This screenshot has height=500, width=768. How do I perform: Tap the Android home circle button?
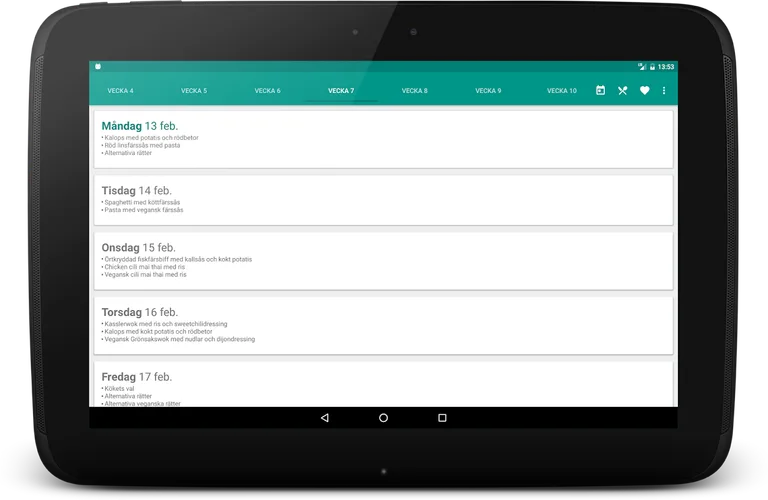(x=383, y=418)
